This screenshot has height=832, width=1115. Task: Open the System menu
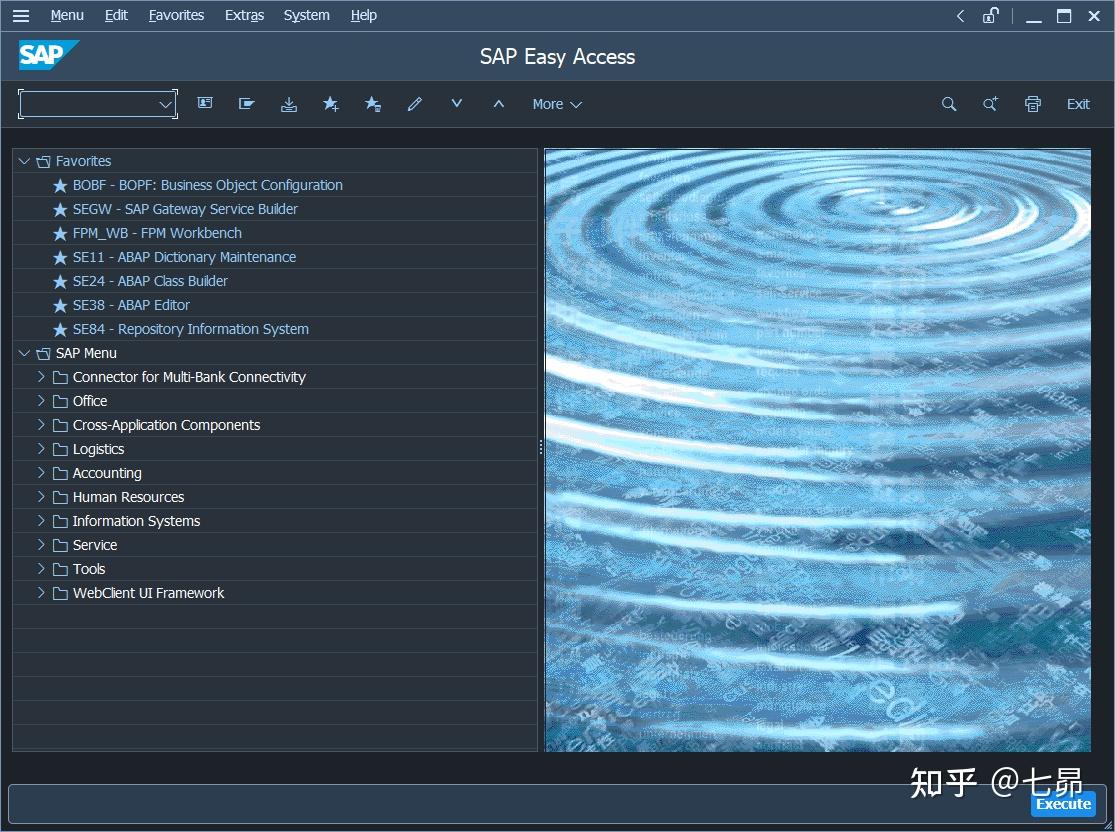tap(306, 15)
